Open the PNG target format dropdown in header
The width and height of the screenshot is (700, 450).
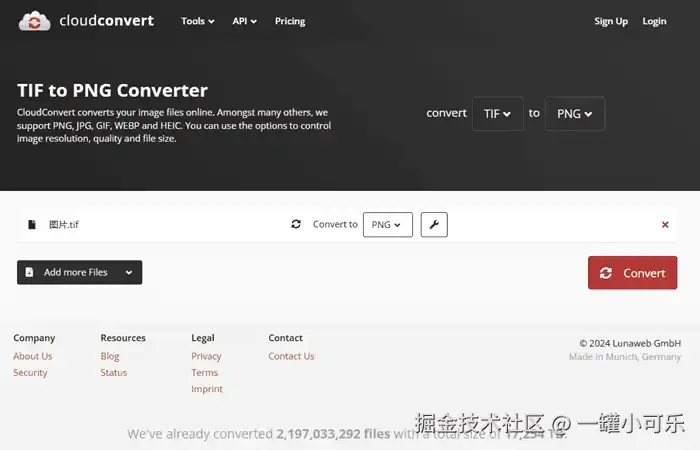point(575,114)
